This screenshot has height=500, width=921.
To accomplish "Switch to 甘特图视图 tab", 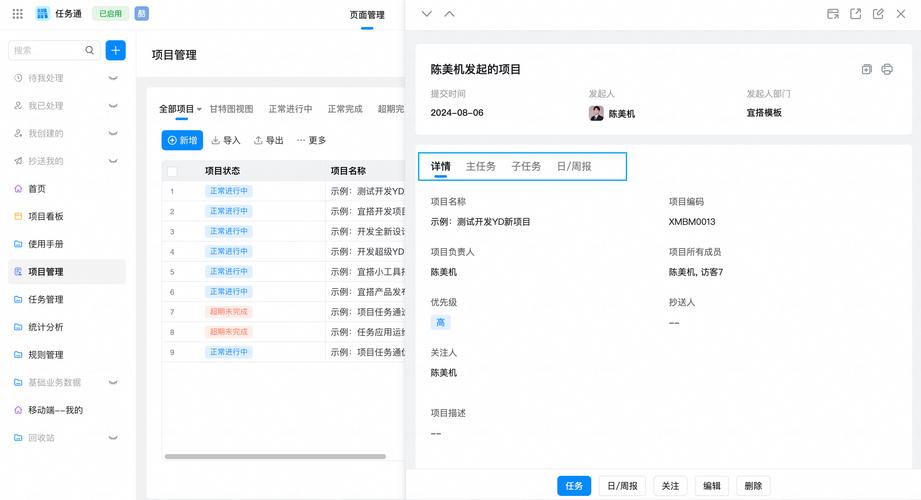I will click(x=231, y=109).
